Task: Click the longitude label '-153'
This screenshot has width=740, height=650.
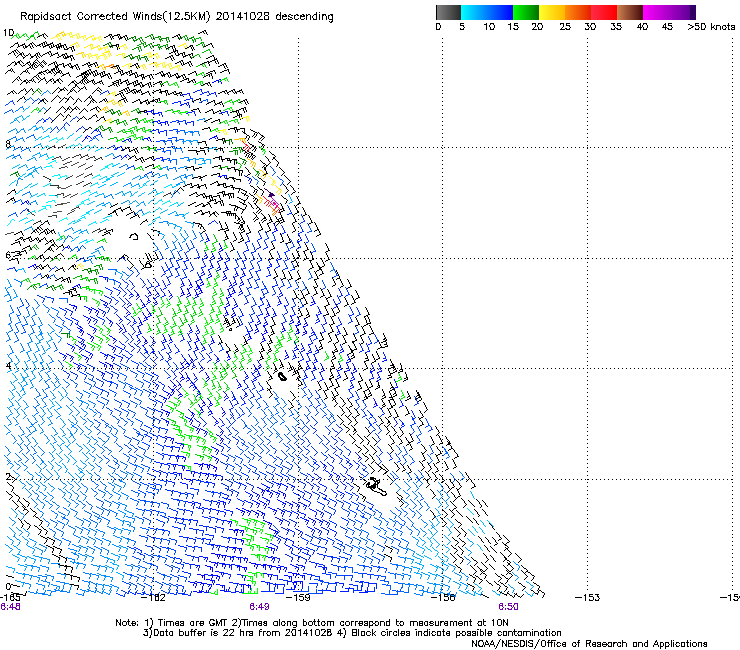Action: pos(588,598)
